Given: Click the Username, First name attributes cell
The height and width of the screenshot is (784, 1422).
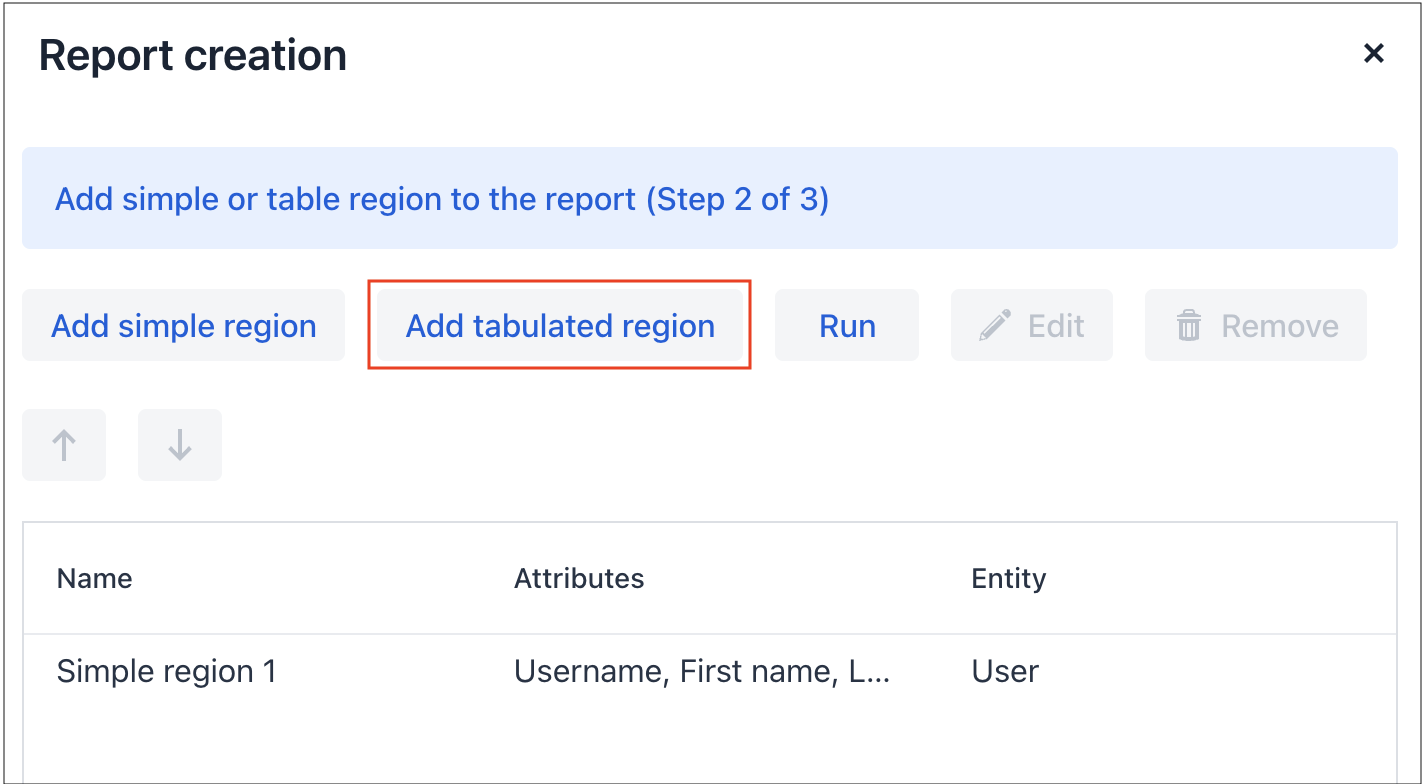Looking at the screenshot, I should [x=701, y=671].
